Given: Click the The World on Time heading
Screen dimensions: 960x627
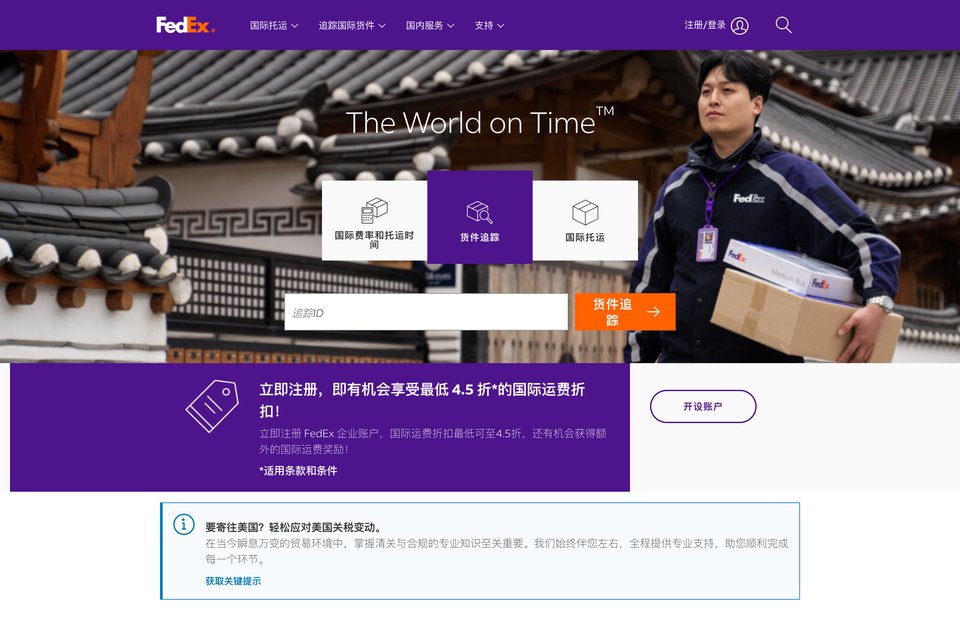Looking at the screenshot, I should [479, 122].
